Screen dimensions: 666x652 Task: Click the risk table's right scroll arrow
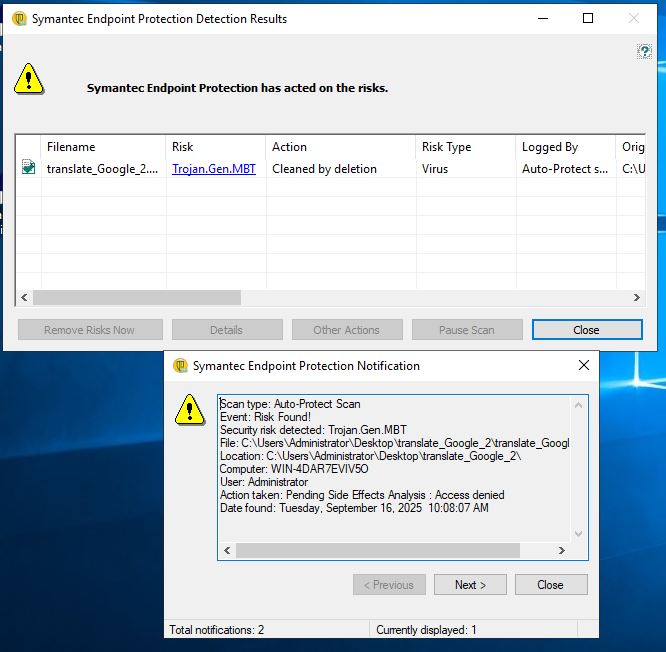(x=636, y=297)
